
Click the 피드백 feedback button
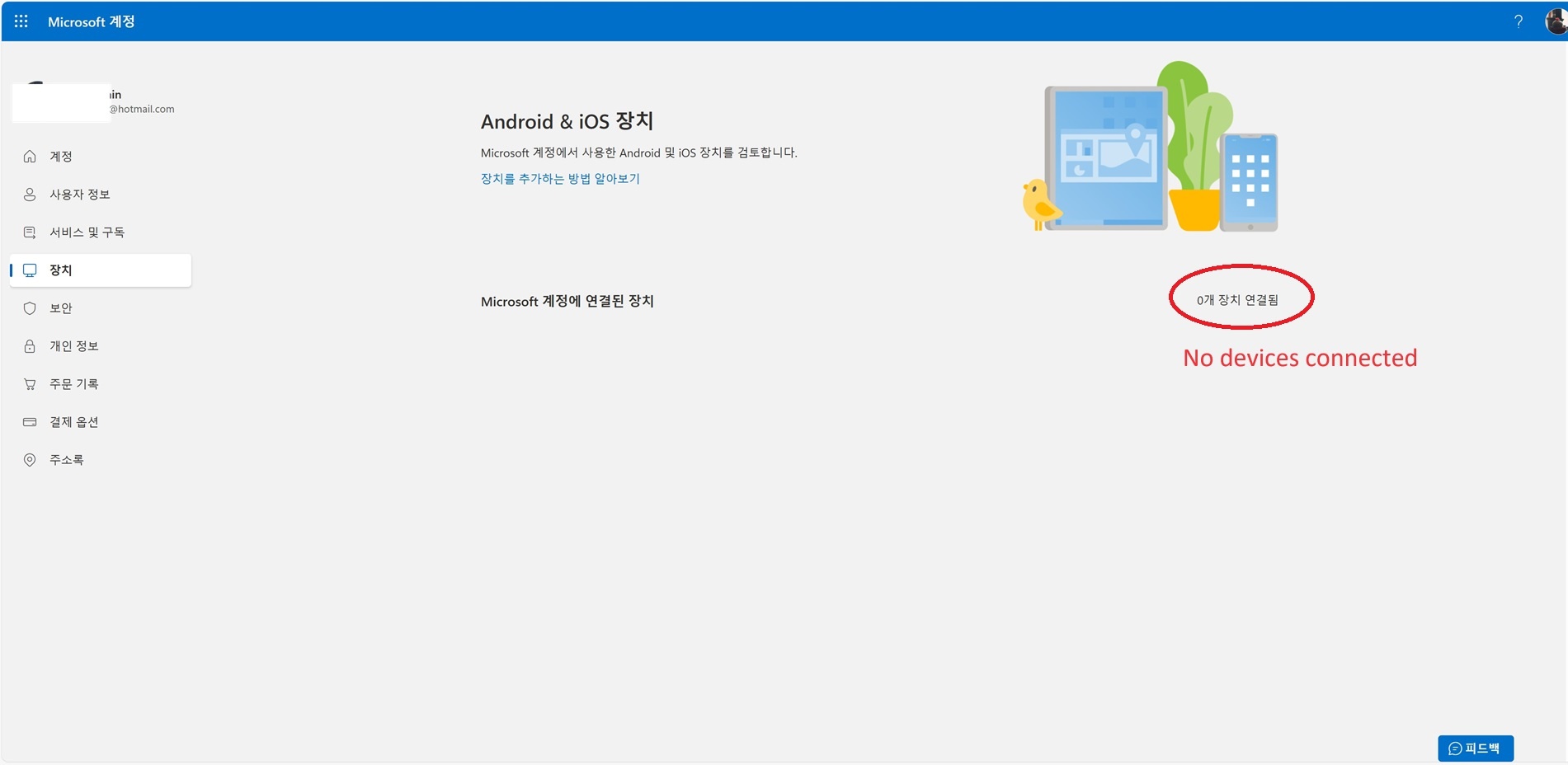click(1476, 749)
